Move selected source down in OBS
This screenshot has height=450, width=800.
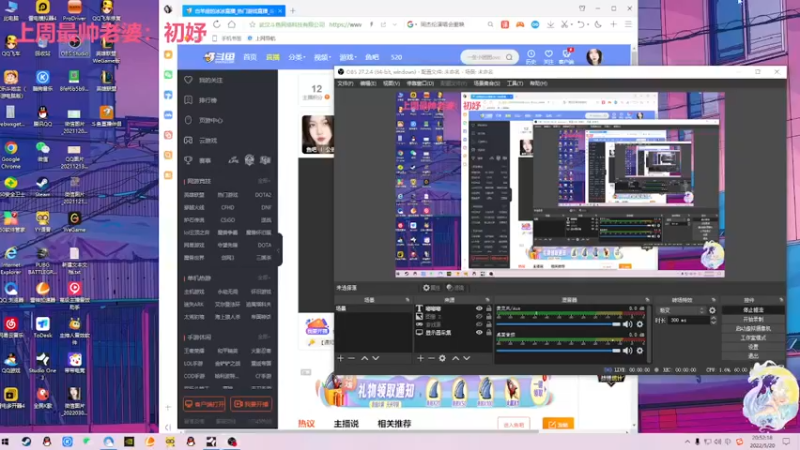pyautogui.click(x=466, y=358)
